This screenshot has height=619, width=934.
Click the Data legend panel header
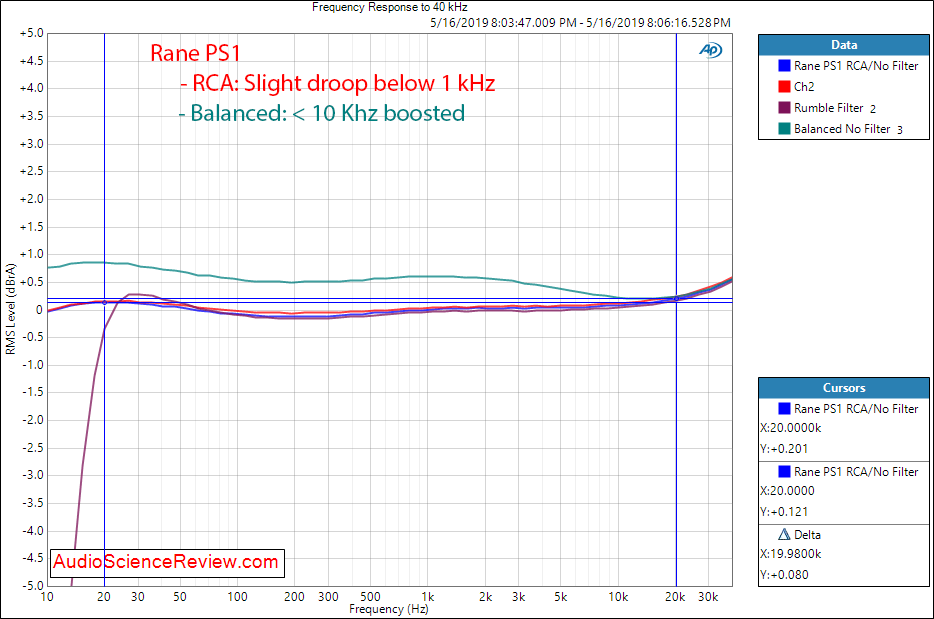click(x=843, y=45)
